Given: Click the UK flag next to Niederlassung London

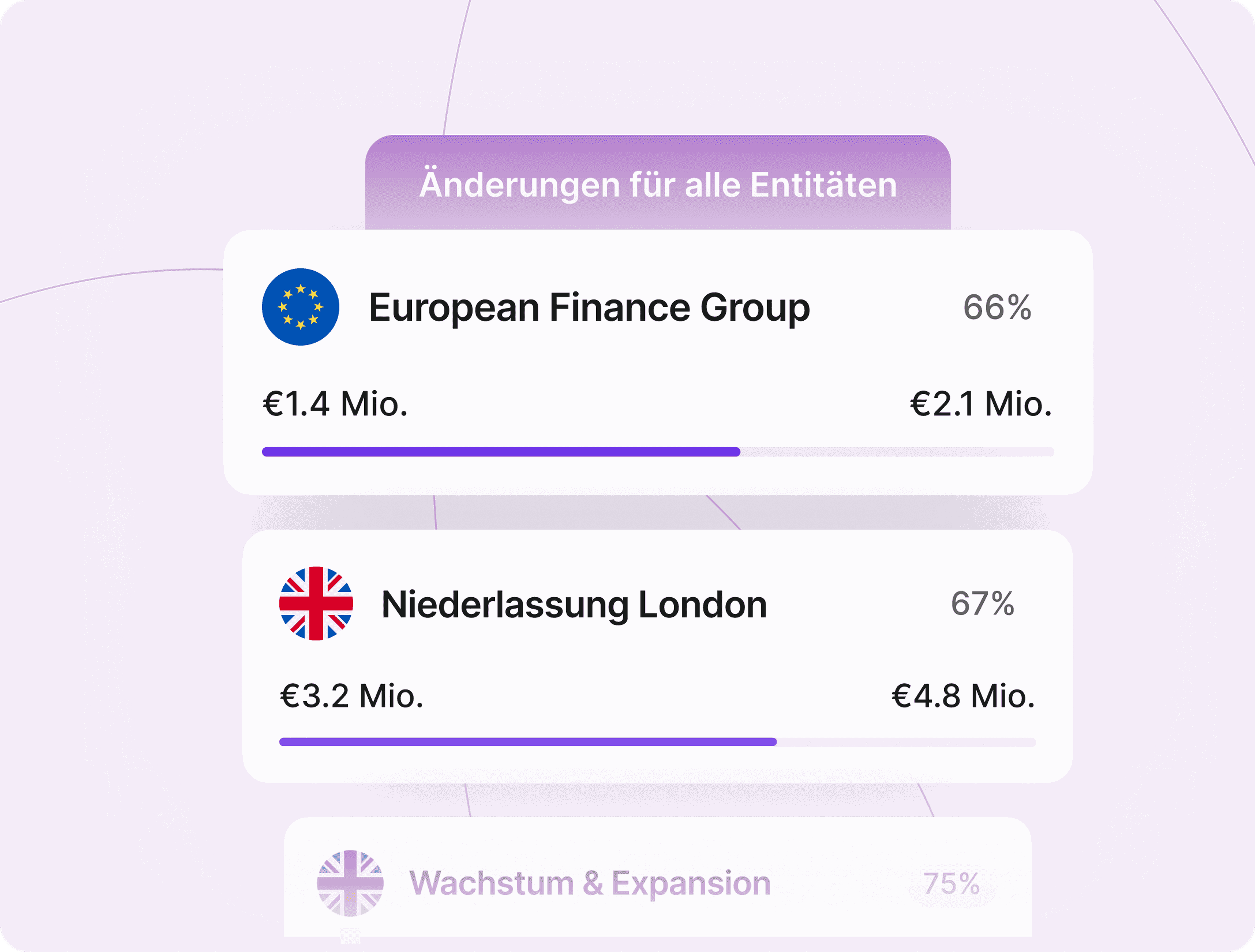Looking at the screenshot, I should 316,603.
